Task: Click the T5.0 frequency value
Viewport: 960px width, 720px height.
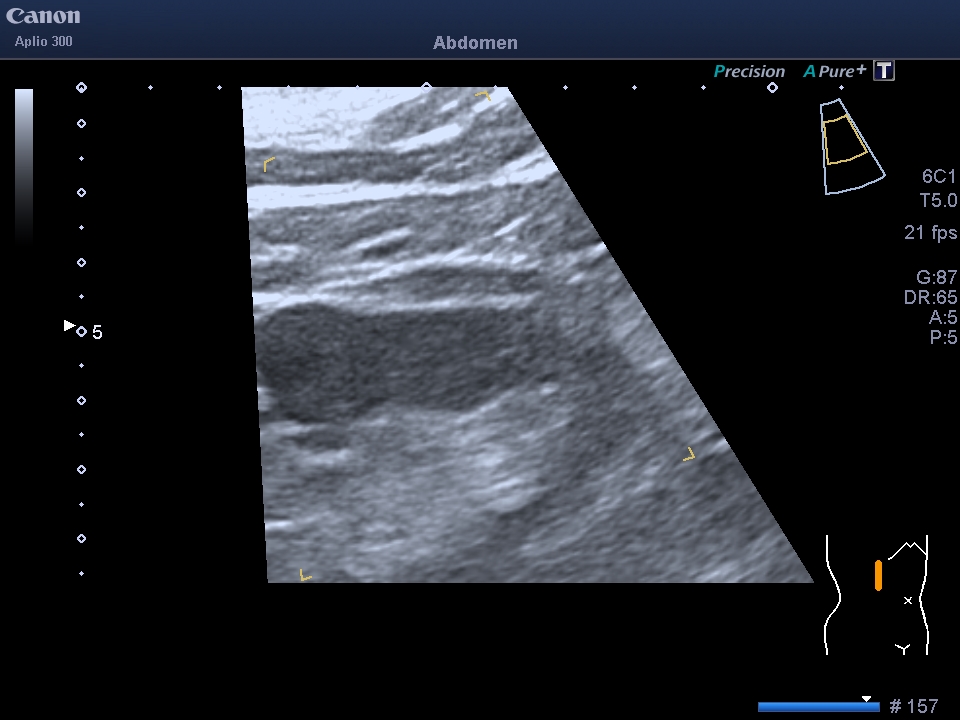Action: pyautogui.click(x=938, y=200)
